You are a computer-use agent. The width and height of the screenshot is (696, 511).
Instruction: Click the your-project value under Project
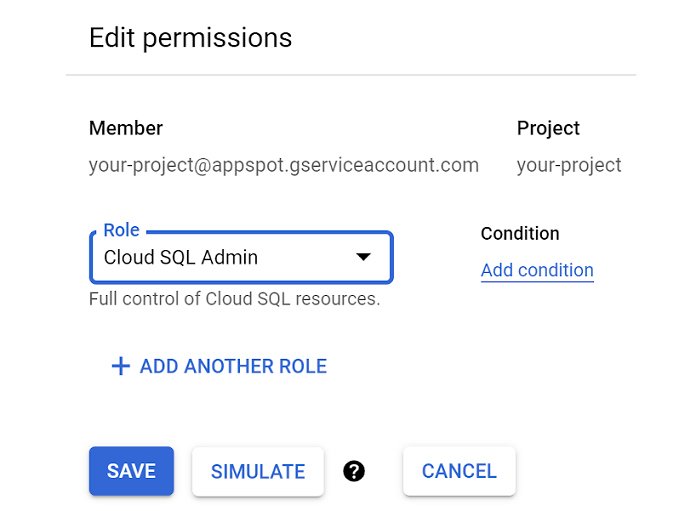569,165
